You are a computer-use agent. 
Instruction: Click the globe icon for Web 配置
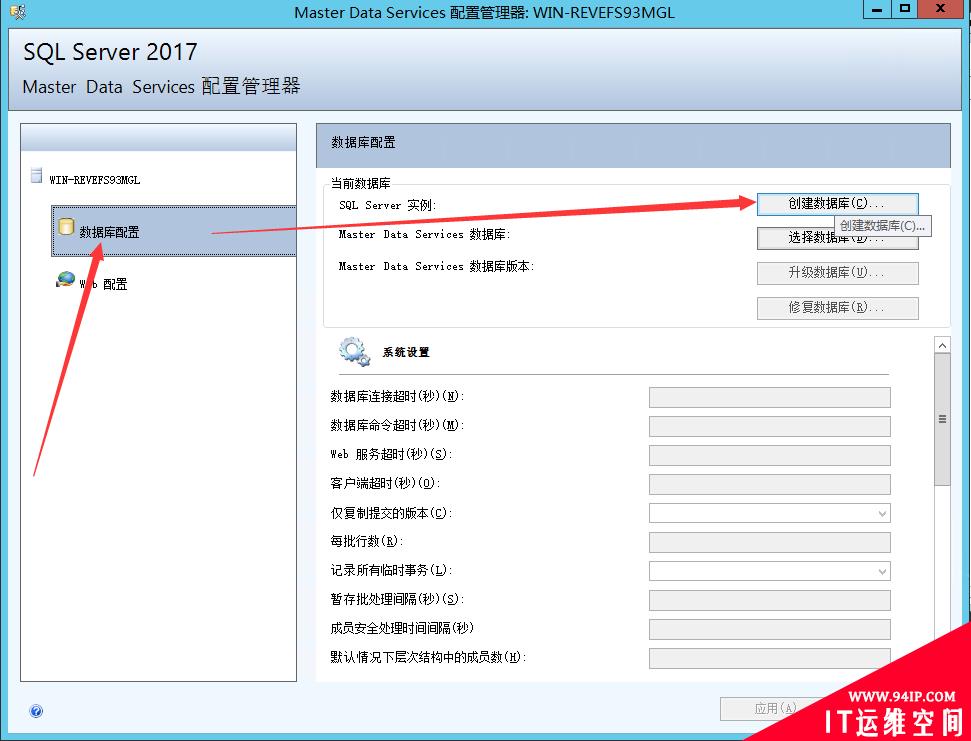coord(66,280)
